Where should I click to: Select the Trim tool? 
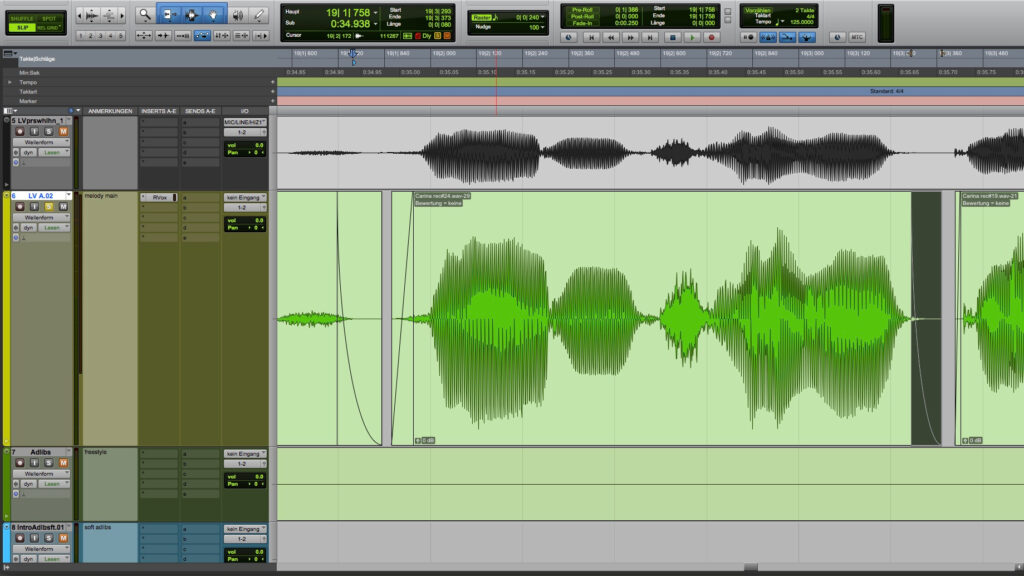168,14
